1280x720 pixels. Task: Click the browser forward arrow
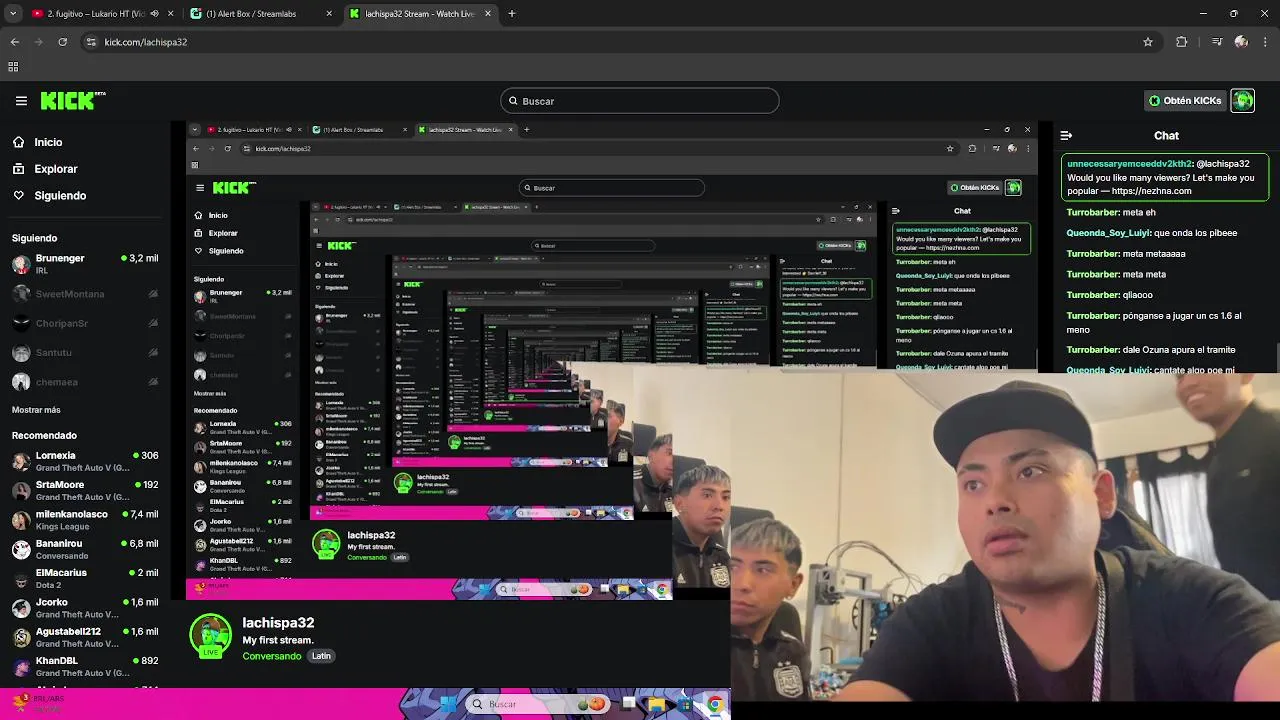[x=39, y=42]
